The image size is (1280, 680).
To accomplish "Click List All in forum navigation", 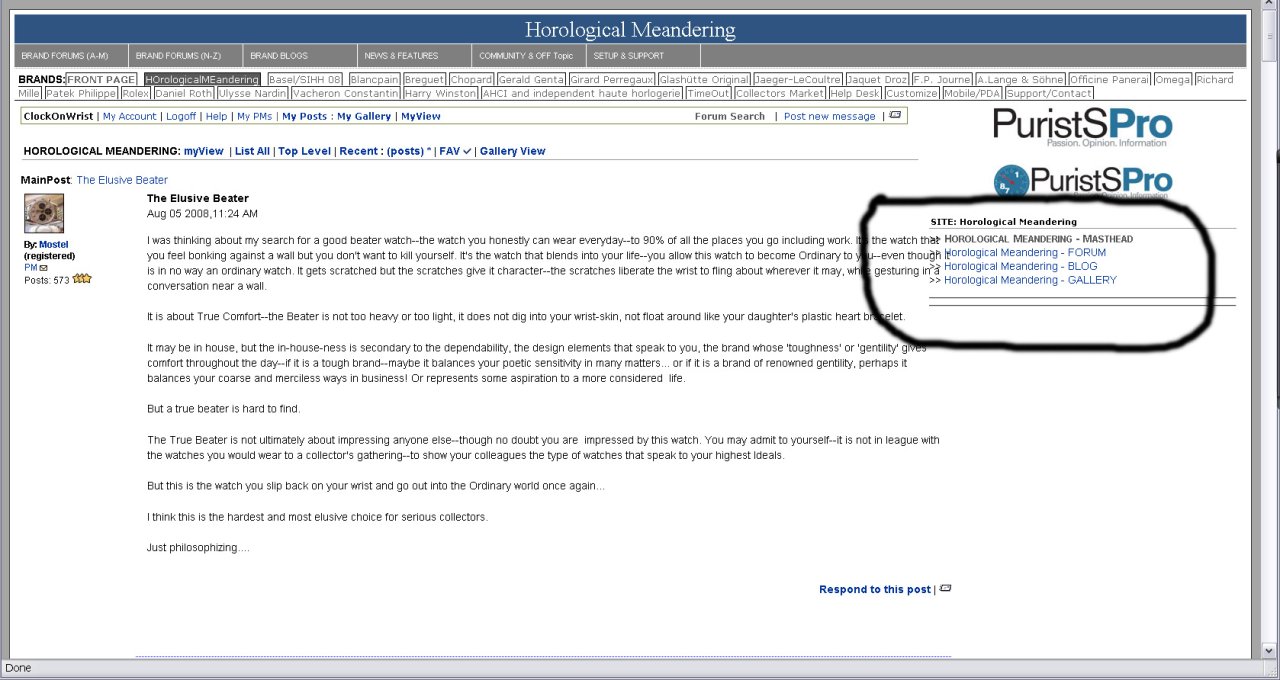I will (252, 151).
